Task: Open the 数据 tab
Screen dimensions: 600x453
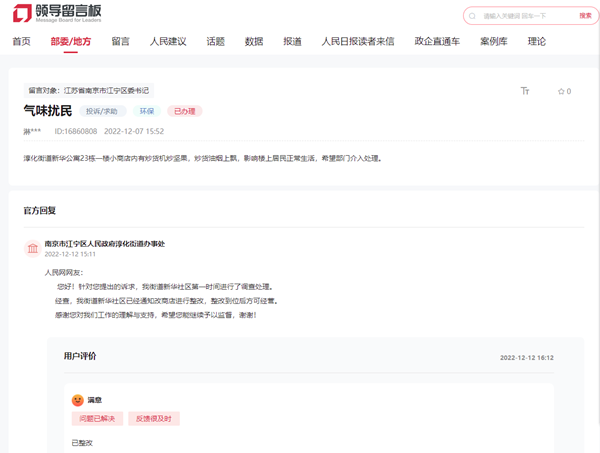Action: (254, 41)
